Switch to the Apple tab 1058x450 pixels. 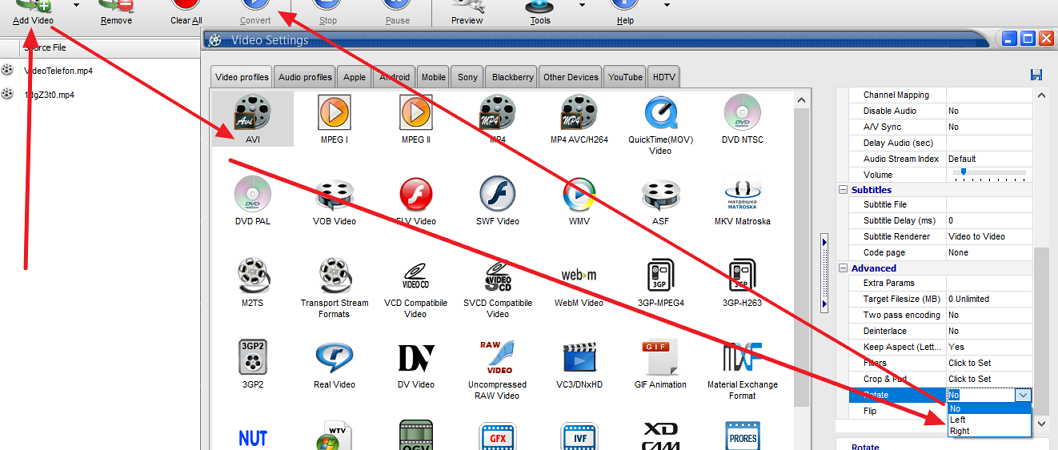354,77
